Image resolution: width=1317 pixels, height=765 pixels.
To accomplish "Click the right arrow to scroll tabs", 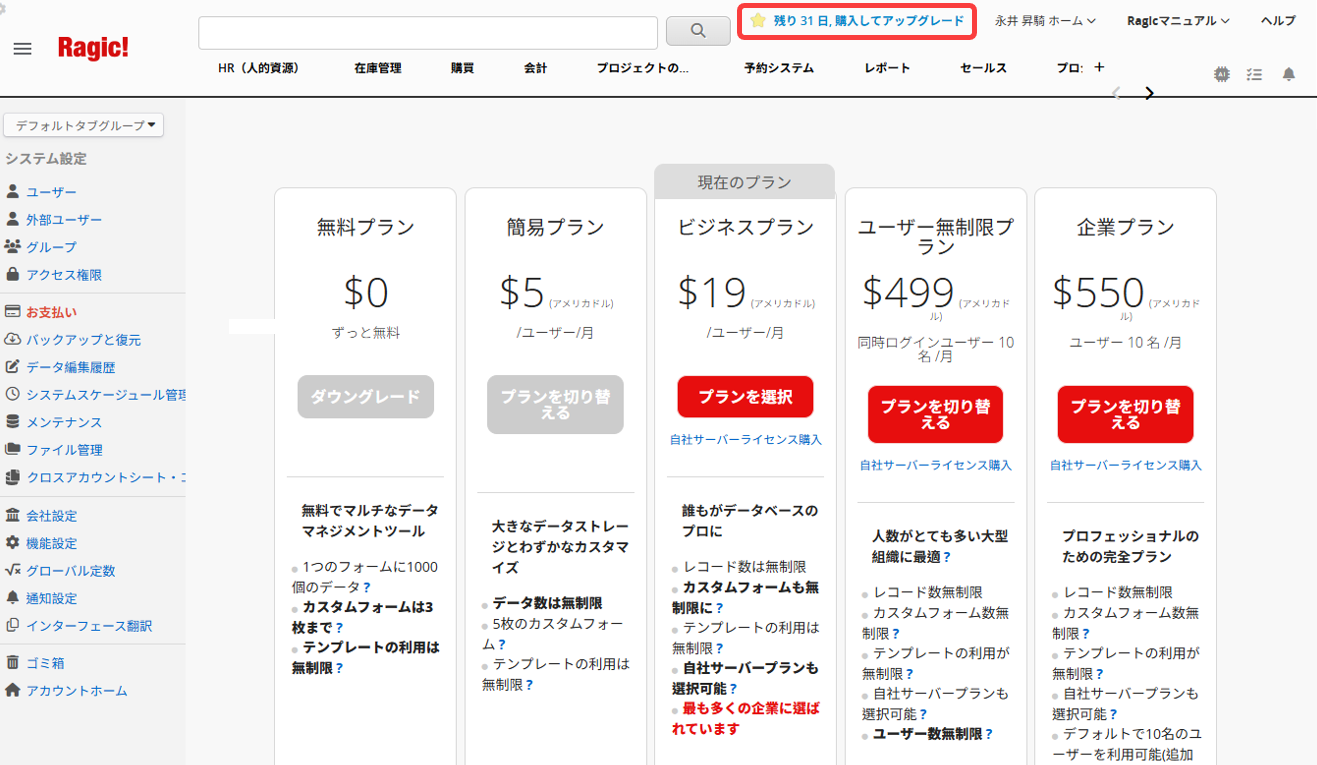I will click(1150, 93).
